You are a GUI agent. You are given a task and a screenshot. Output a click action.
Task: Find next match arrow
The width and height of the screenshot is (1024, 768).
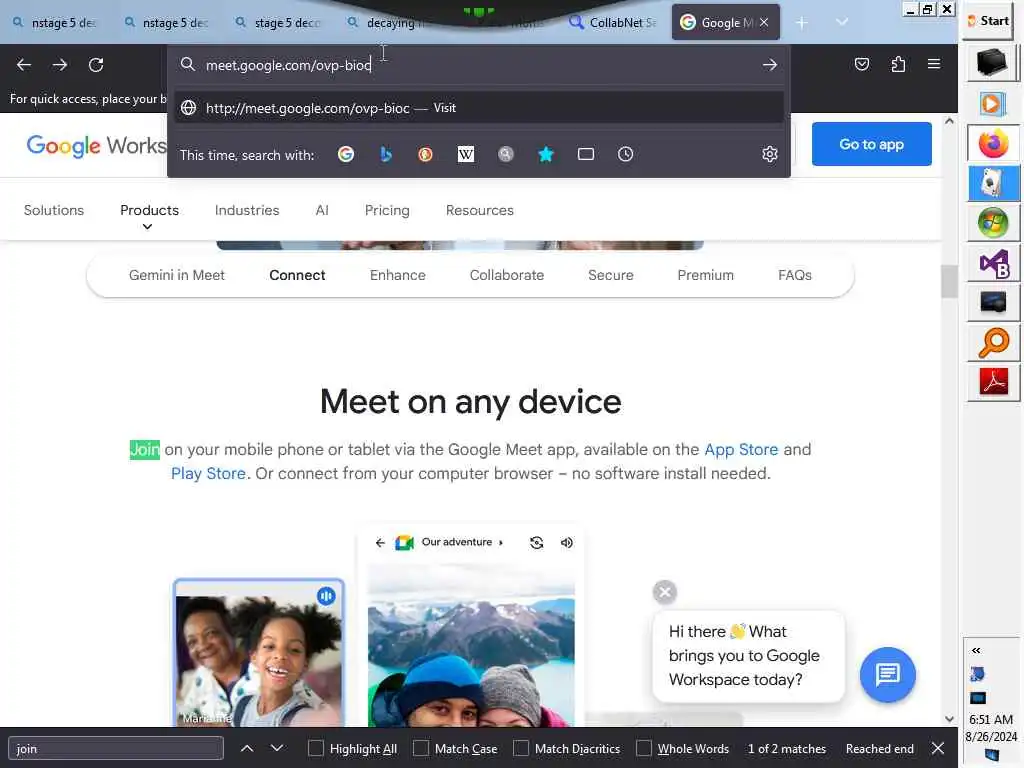pyautogui.click(x=277, y=748)
